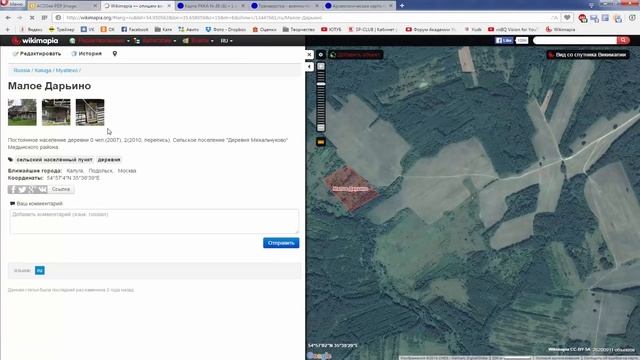Open the VK bookmark
This screenshot has height=360, width=640.
(x=87, y=29)
